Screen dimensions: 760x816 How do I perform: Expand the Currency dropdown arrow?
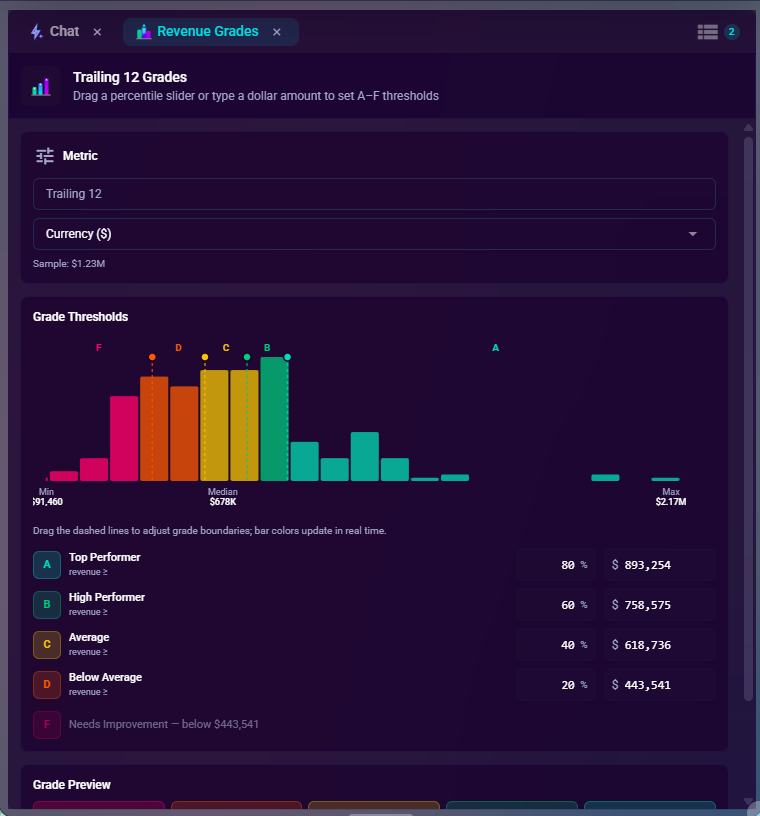coord(692,234)
